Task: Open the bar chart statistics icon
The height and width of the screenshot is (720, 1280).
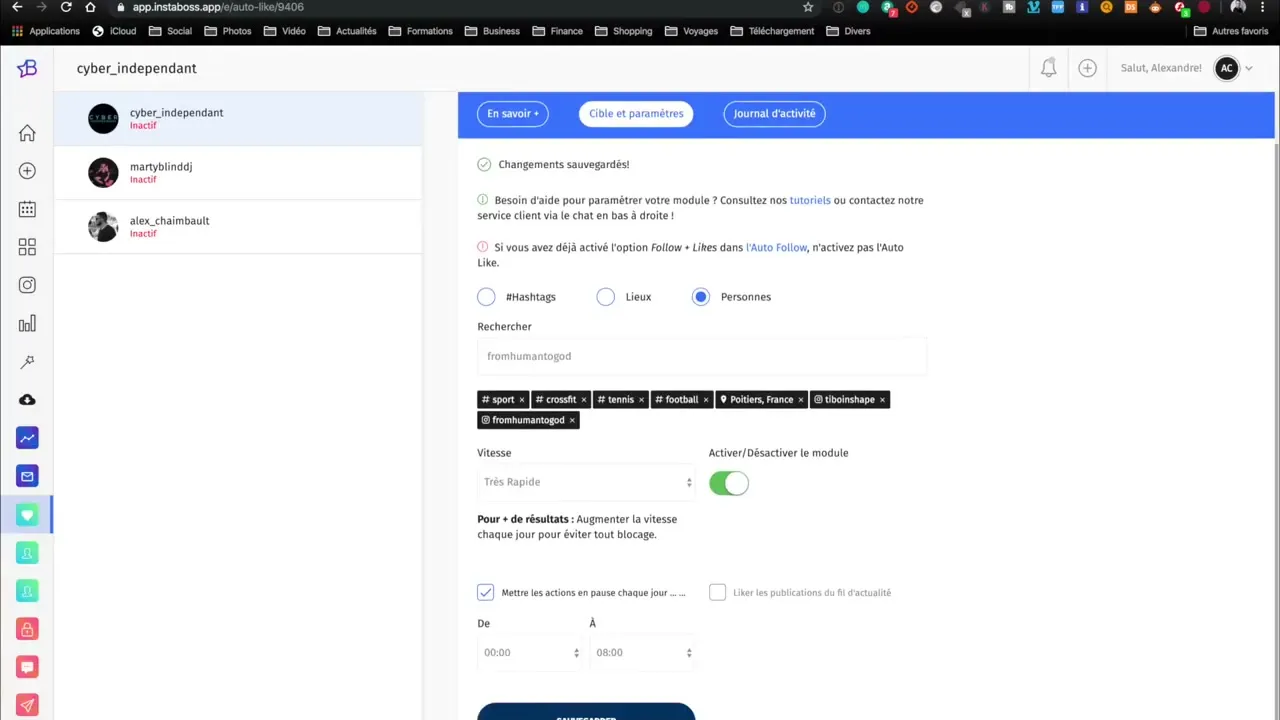Action: (x=27, y=323)
